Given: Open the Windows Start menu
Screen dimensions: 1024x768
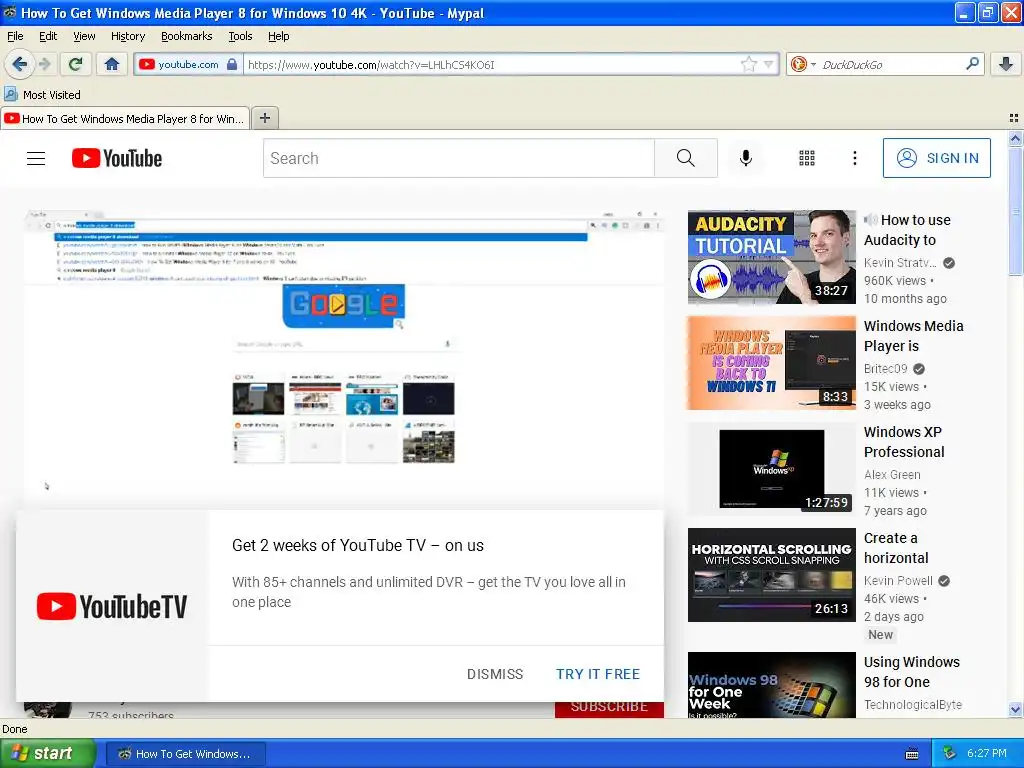Looking at the screenshot, I should 47,753.
